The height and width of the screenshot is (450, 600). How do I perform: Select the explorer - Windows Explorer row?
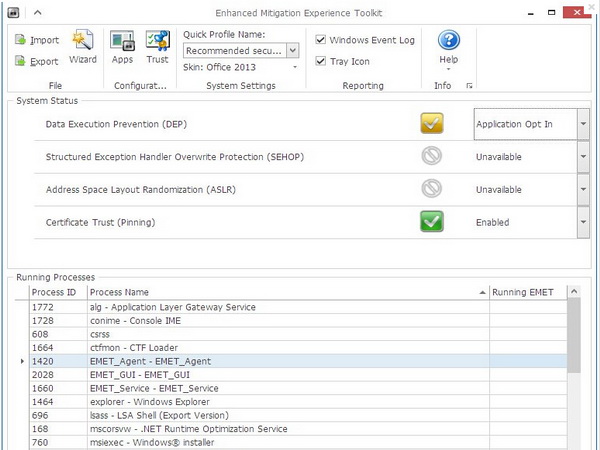298,402
